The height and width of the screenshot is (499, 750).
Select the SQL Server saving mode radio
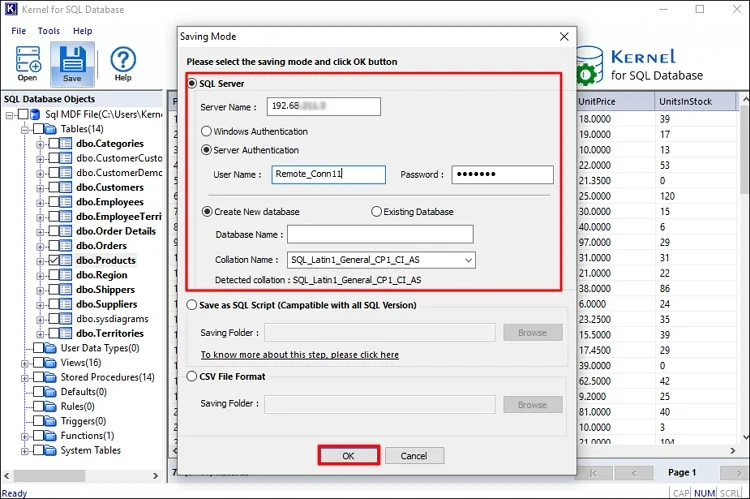click(192, 84)
